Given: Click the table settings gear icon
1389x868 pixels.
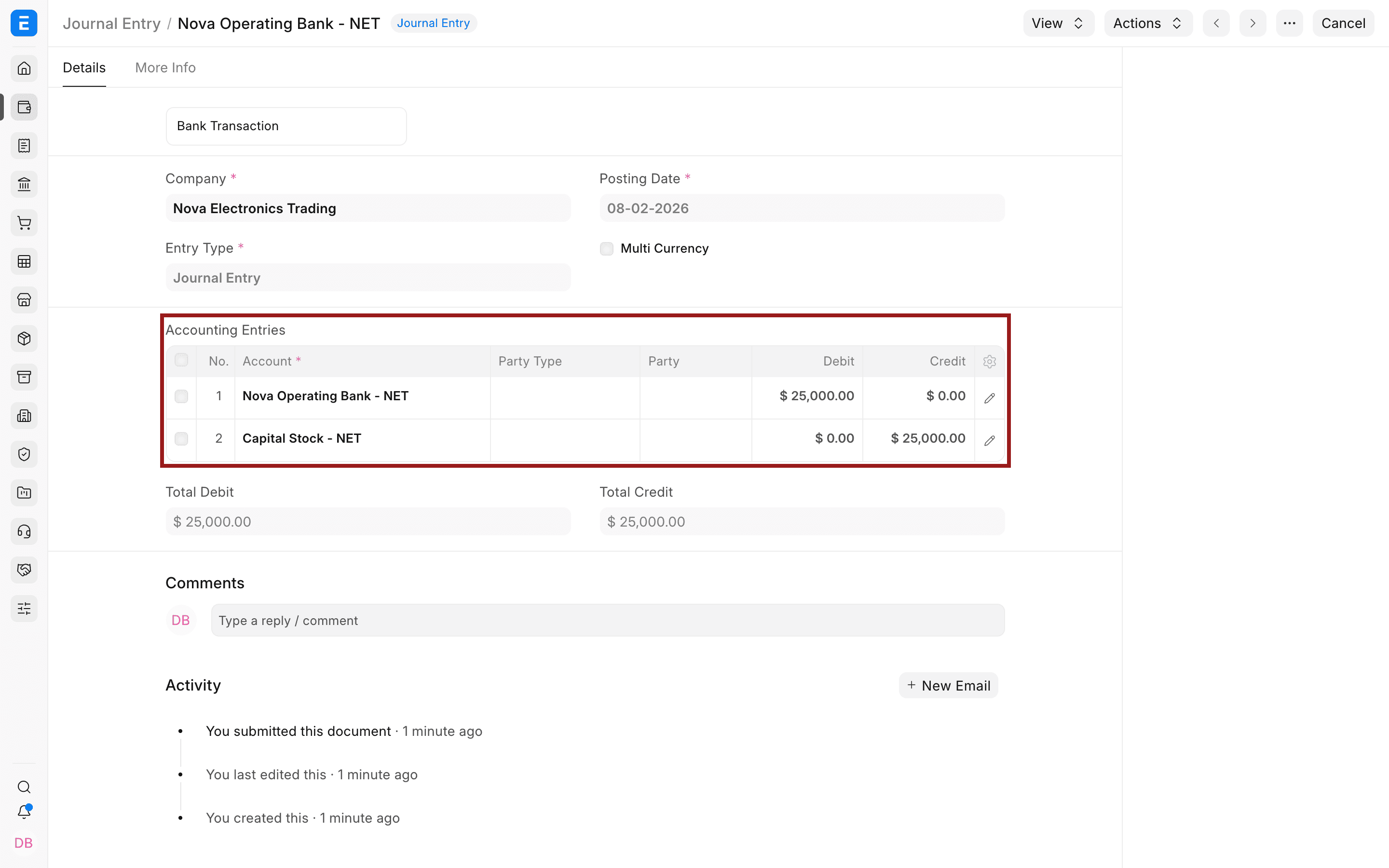Looking at the screenshot, I should [x=990, y=361].
